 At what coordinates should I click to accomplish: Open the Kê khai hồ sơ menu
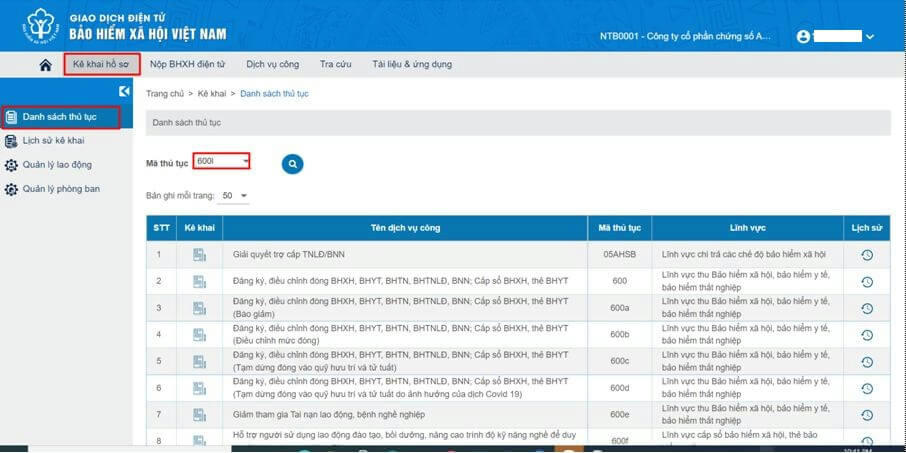(x=101, y=65)
